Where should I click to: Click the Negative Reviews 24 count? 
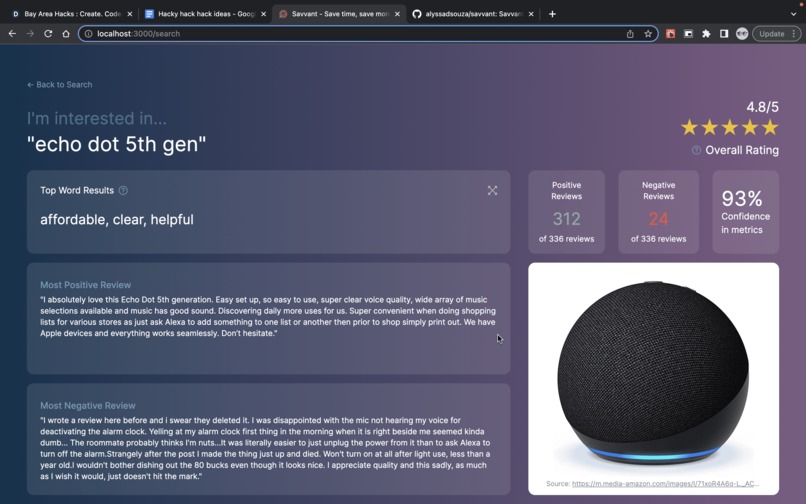click(x=658, y=219)
